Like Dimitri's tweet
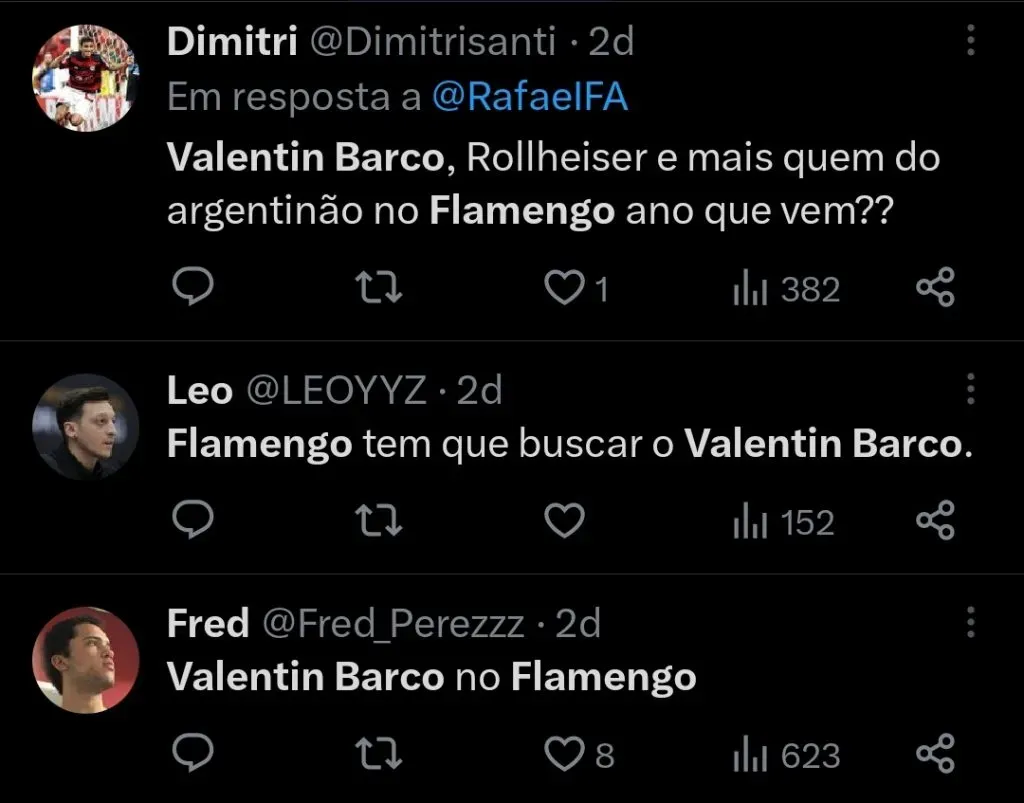The height and width of the screenshot is (803, 1024). pyautogui.click(x=564, y=289)
